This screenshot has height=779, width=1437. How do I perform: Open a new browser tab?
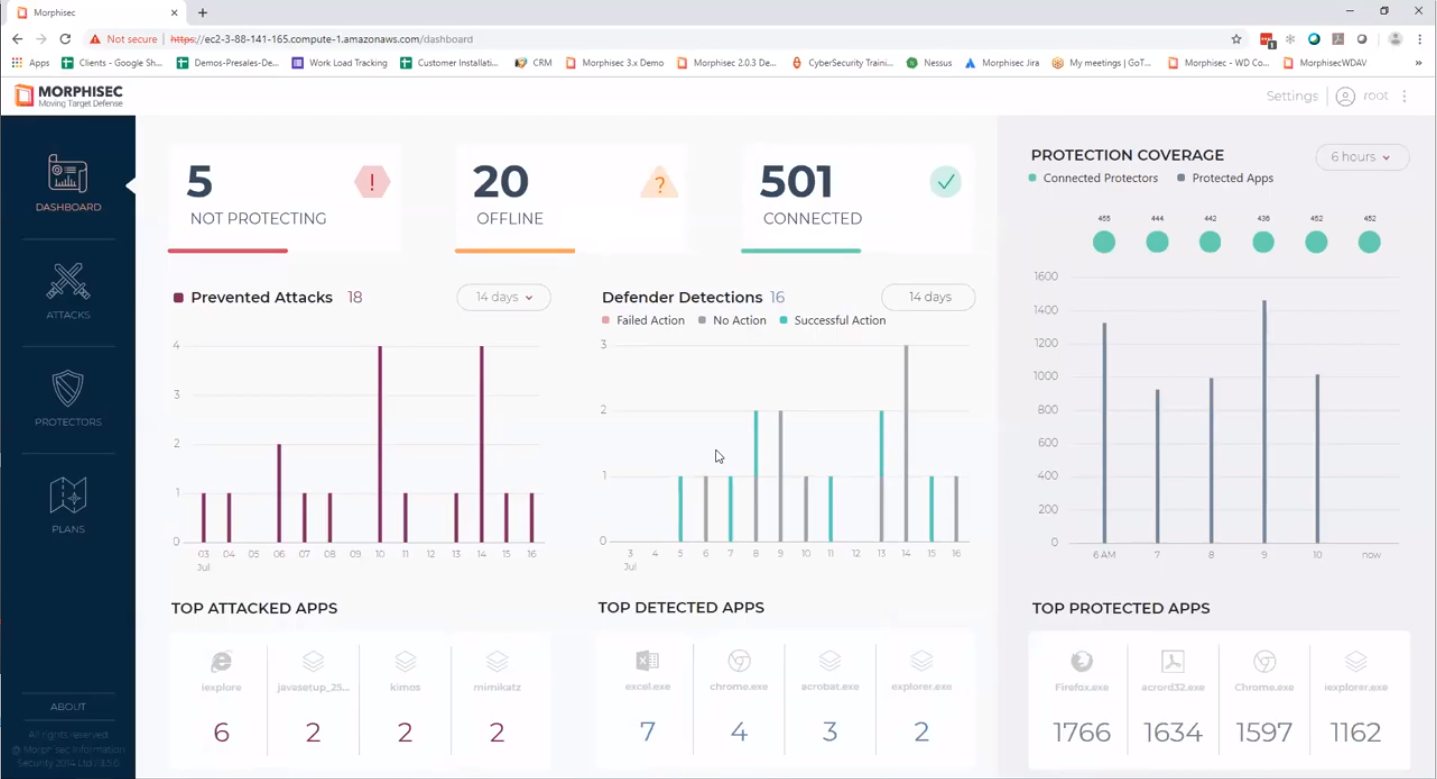coord(203,13)
